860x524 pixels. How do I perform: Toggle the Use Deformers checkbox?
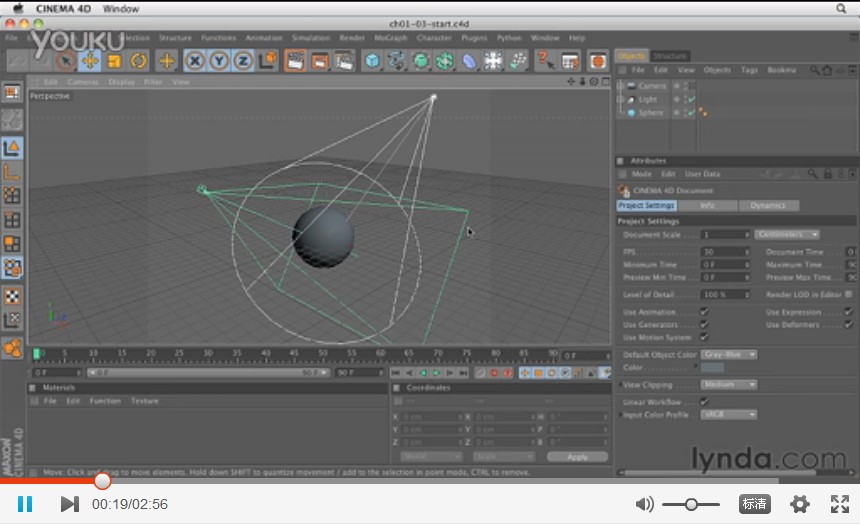(x=848, y=324)
